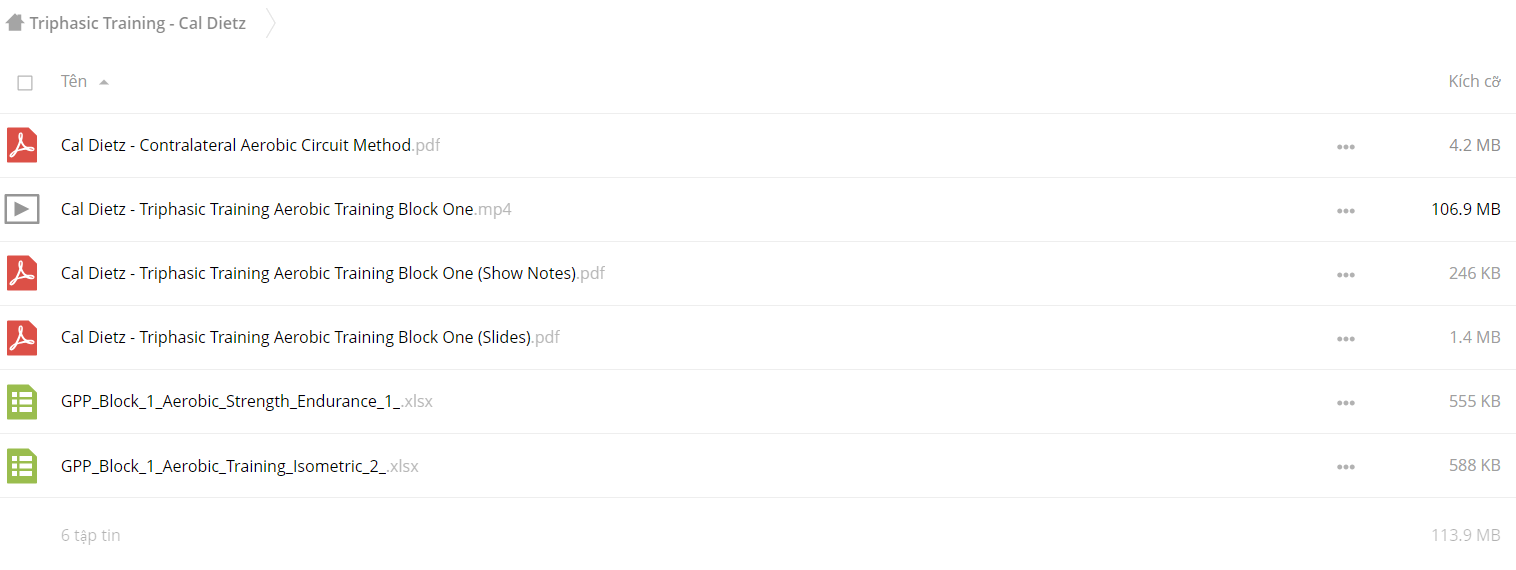Open actions menu for GPP_Block_1_Aerobic_Training_Isometric_2_.xlsx
Viewport: 1516px width, 570px height.
[x=1346, y=467]
